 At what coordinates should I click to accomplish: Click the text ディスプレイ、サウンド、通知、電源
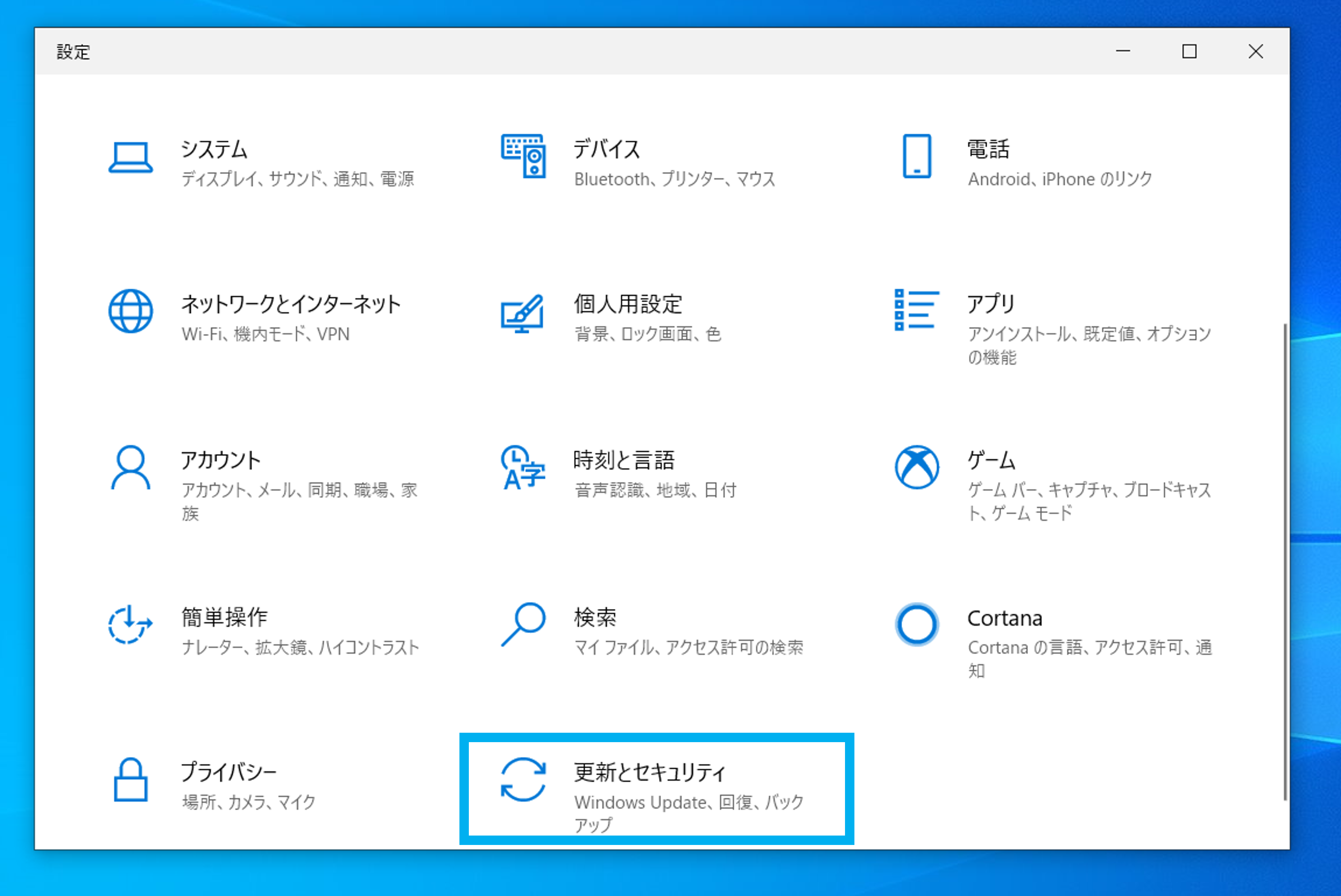point(298,179)
